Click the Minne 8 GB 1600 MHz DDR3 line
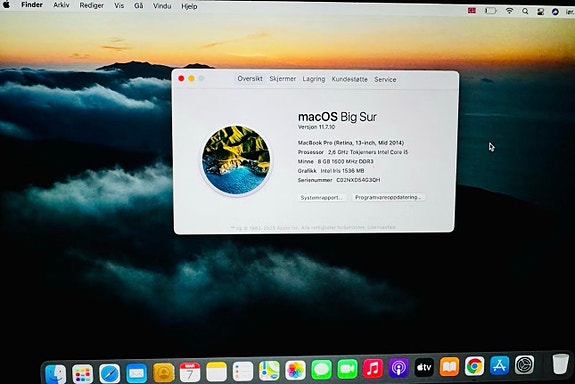Image resolution: width=575 pixels, height=384 pixels. coord(336,161)
